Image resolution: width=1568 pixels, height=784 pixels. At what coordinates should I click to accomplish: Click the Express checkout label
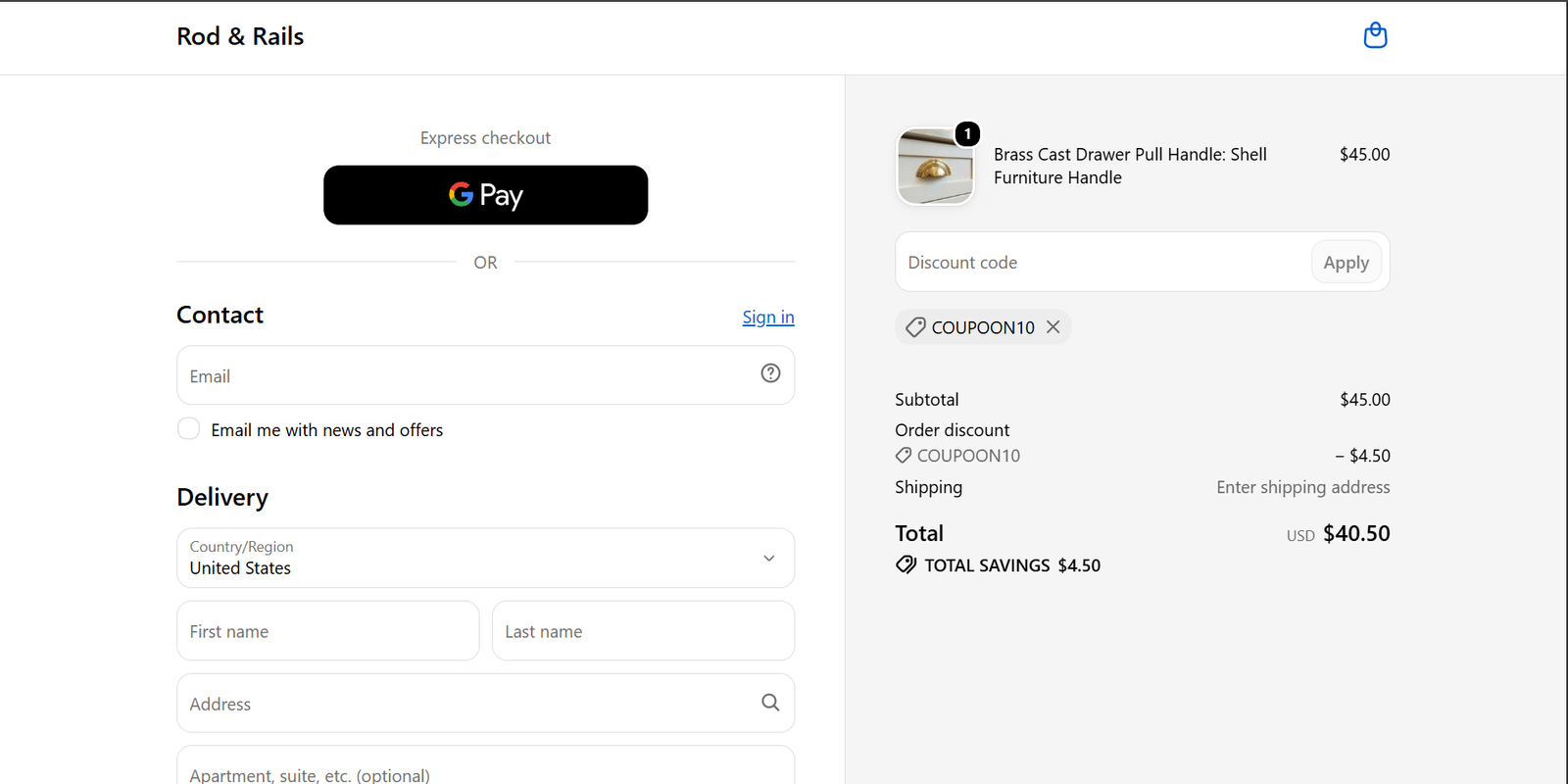pos(485,138)
